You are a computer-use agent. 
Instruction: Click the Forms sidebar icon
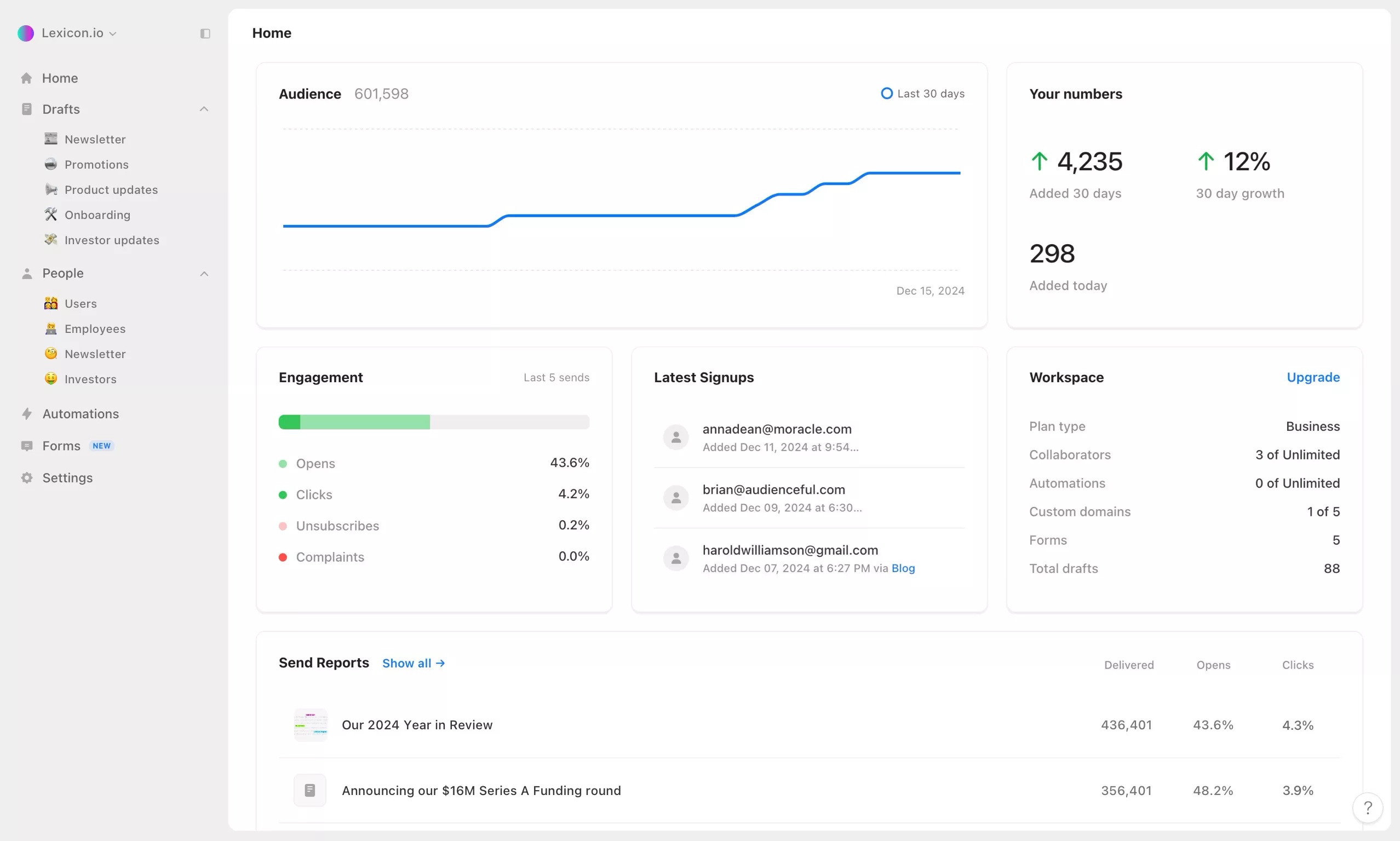27,446
